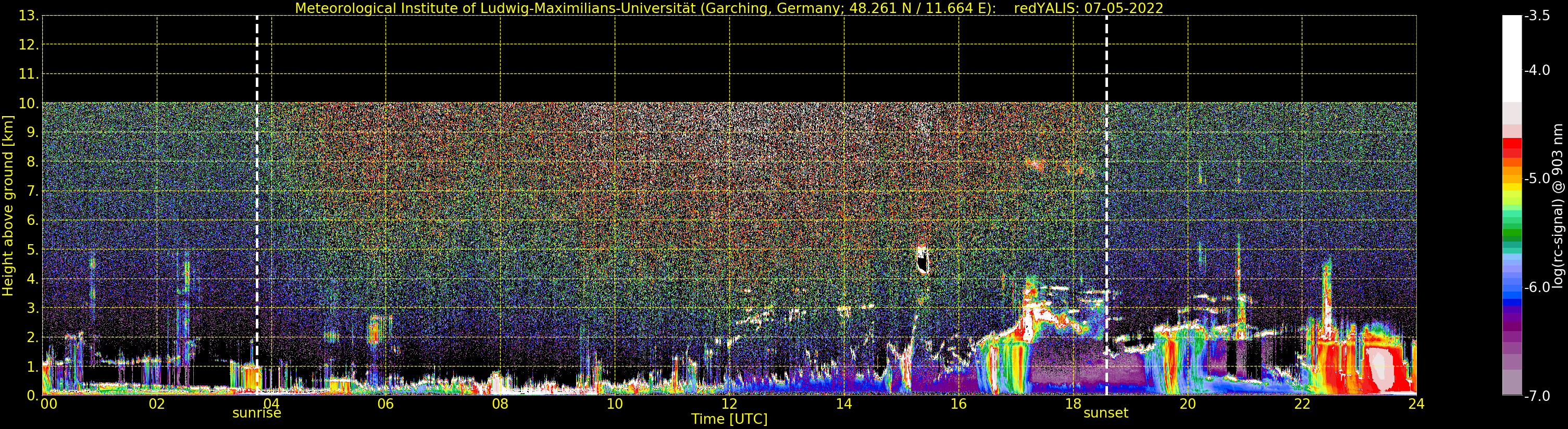This screenshot has width=1568, height=429.
Task: Click the "04" time tick label
Action: (x=271, y=404)
